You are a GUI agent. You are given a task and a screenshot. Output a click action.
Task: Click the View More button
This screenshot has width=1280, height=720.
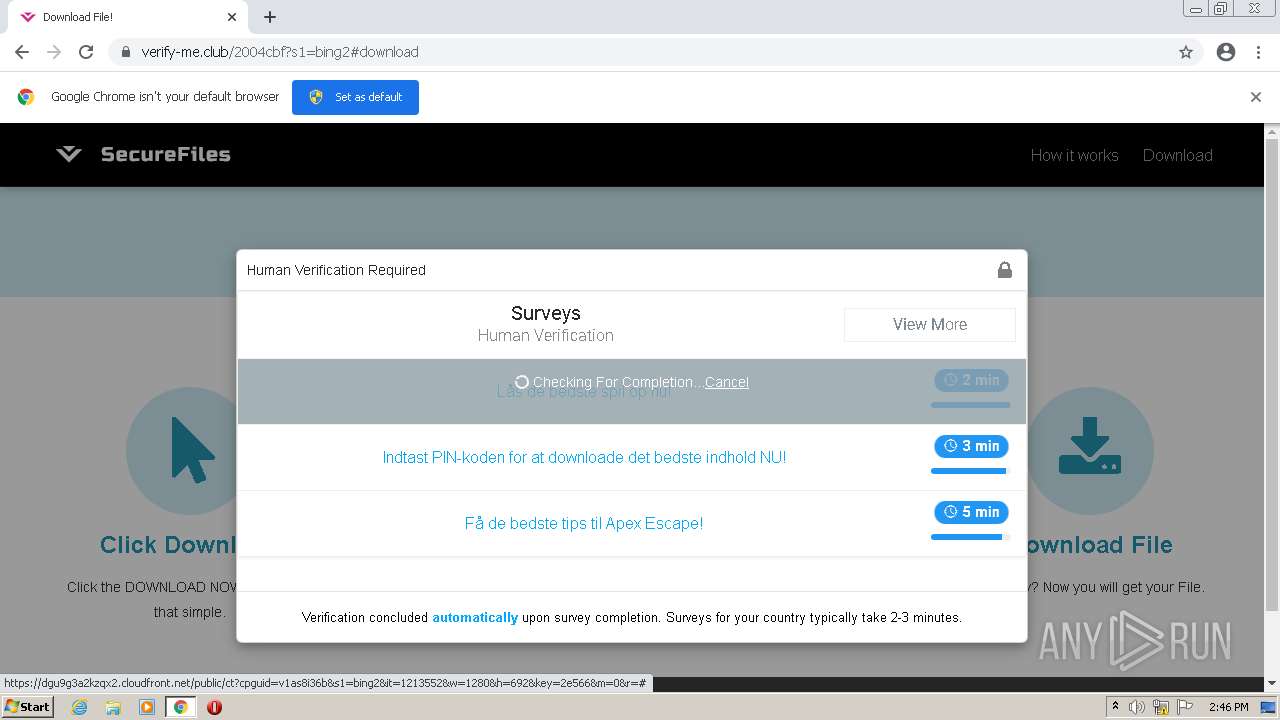930,324
